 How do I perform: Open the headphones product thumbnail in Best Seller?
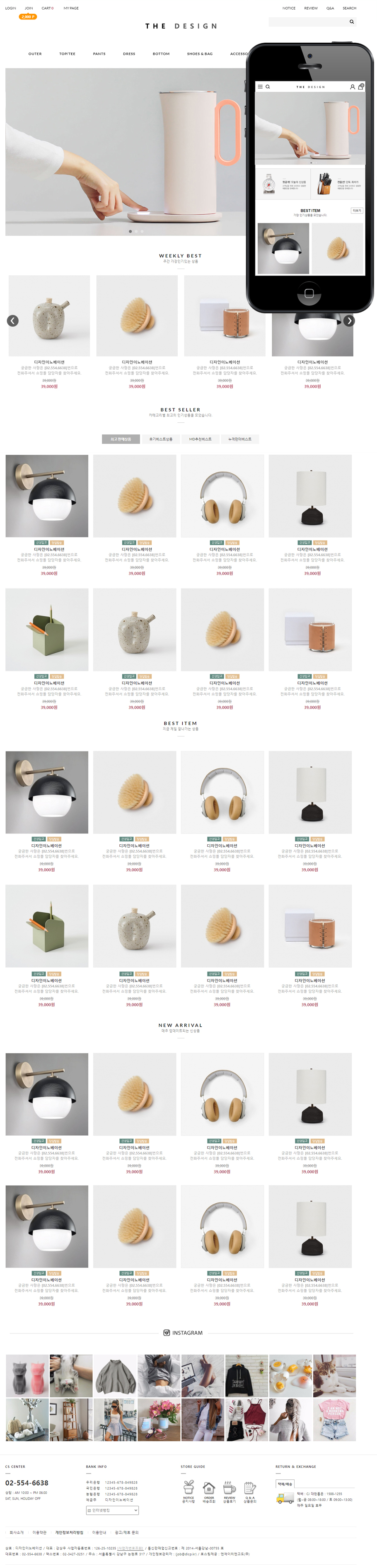pyautogui.click(x=222, y=496)
